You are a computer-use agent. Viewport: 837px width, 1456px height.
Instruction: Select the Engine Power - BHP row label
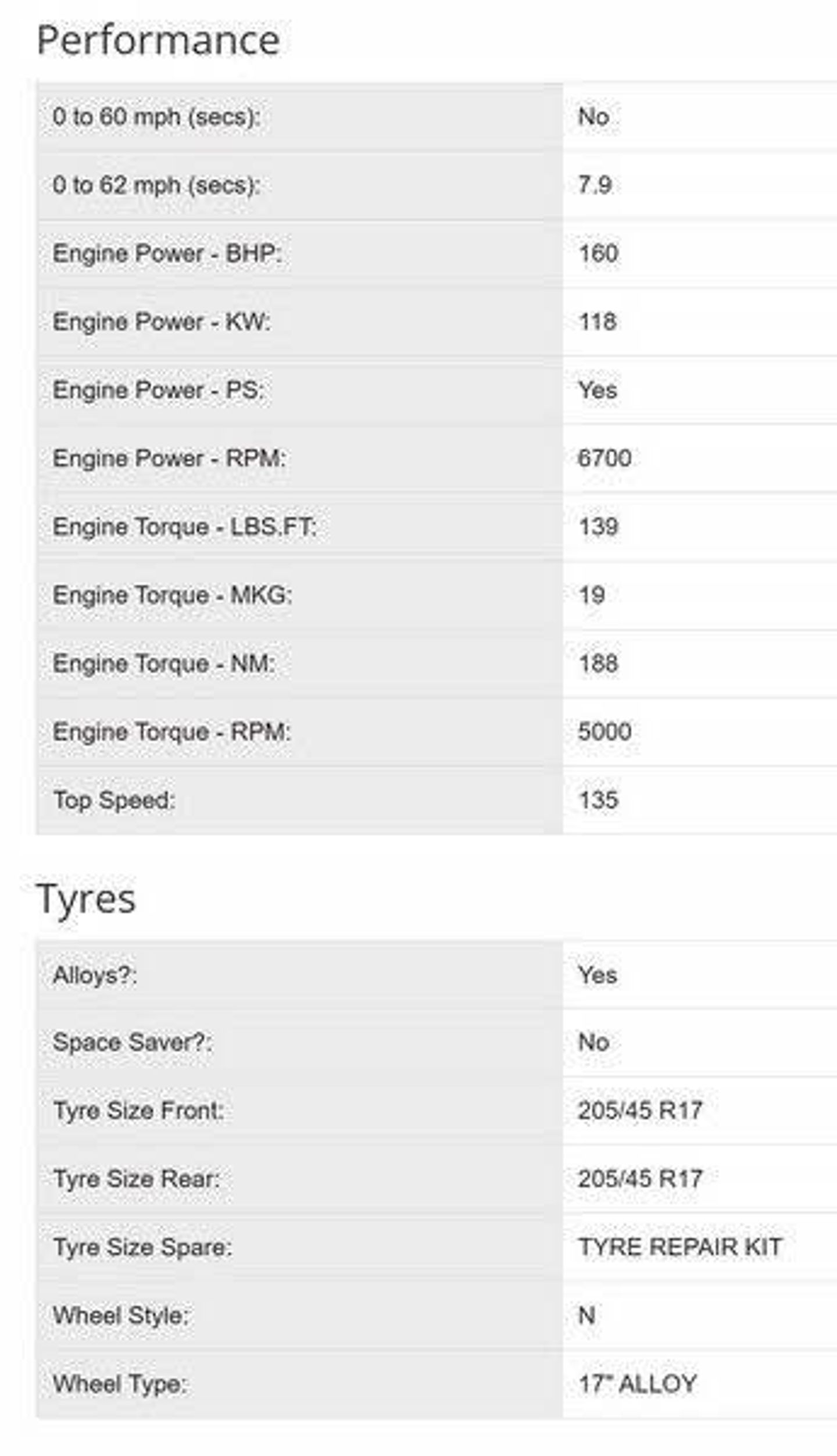(x=167, y=254)
